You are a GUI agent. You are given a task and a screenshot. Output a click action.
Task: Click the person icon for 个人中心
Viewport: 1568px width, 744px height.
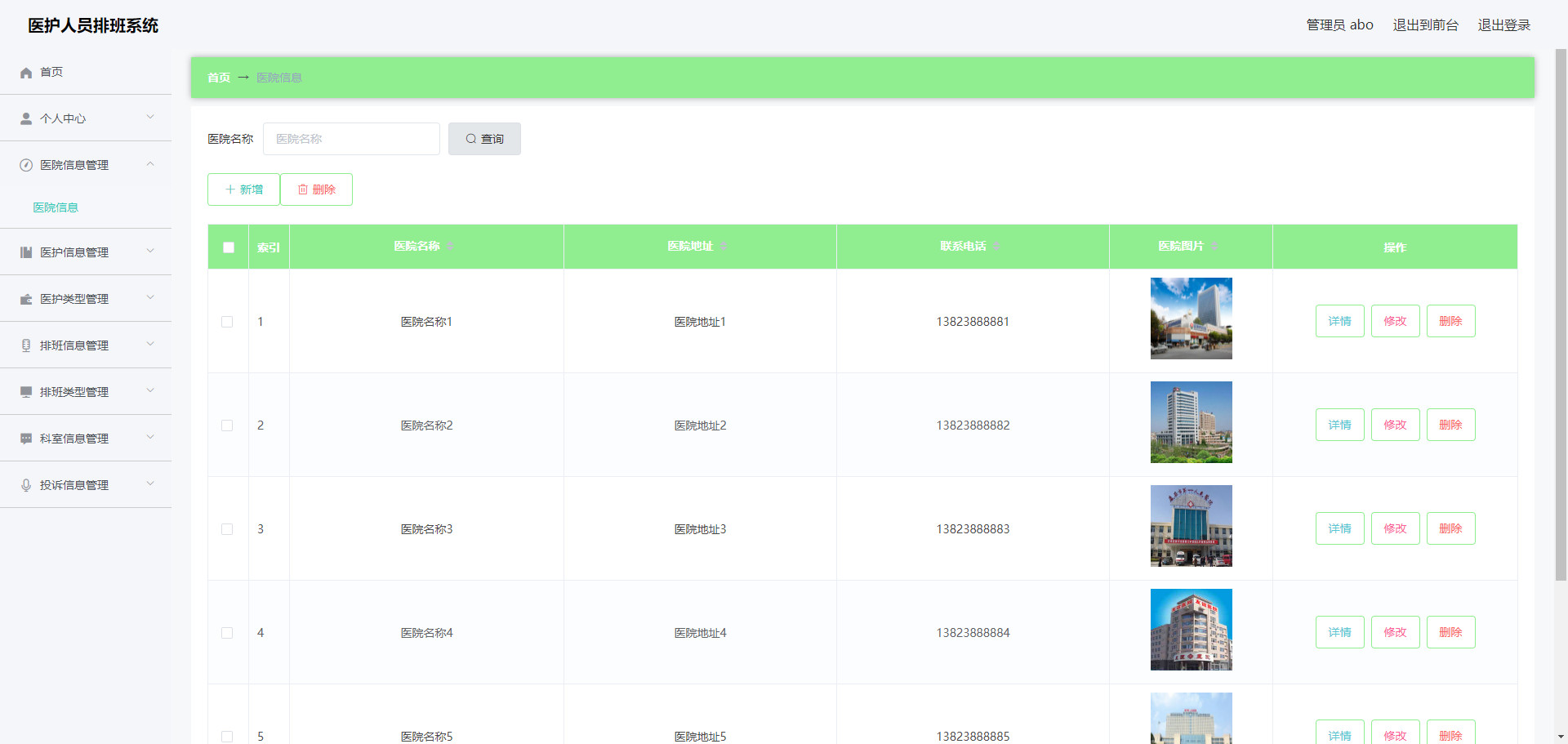[x=26, y=118]
